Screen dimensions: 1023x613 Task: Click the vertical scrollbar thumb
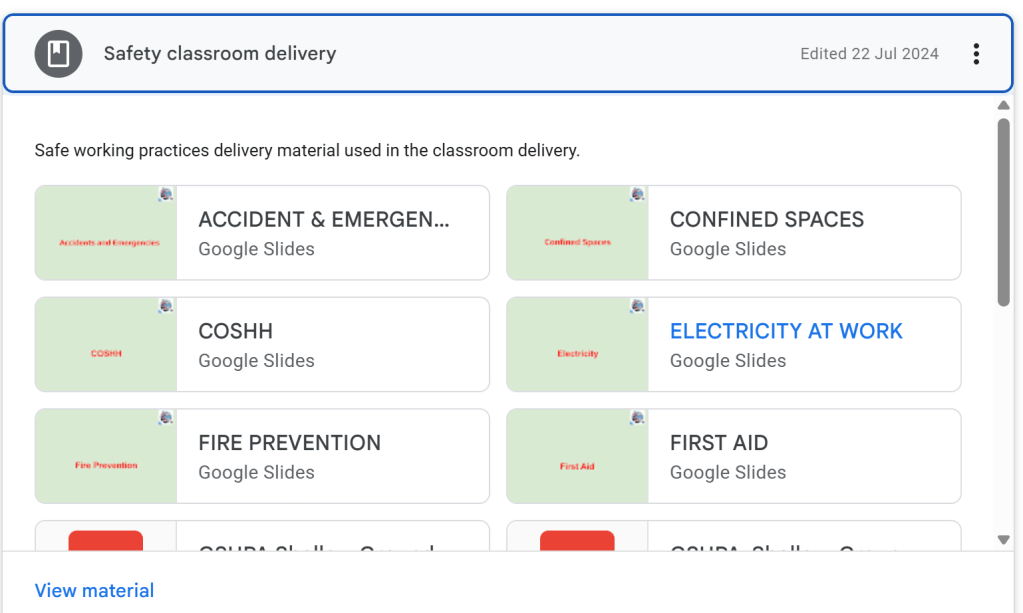click(x=1003, y=210)
